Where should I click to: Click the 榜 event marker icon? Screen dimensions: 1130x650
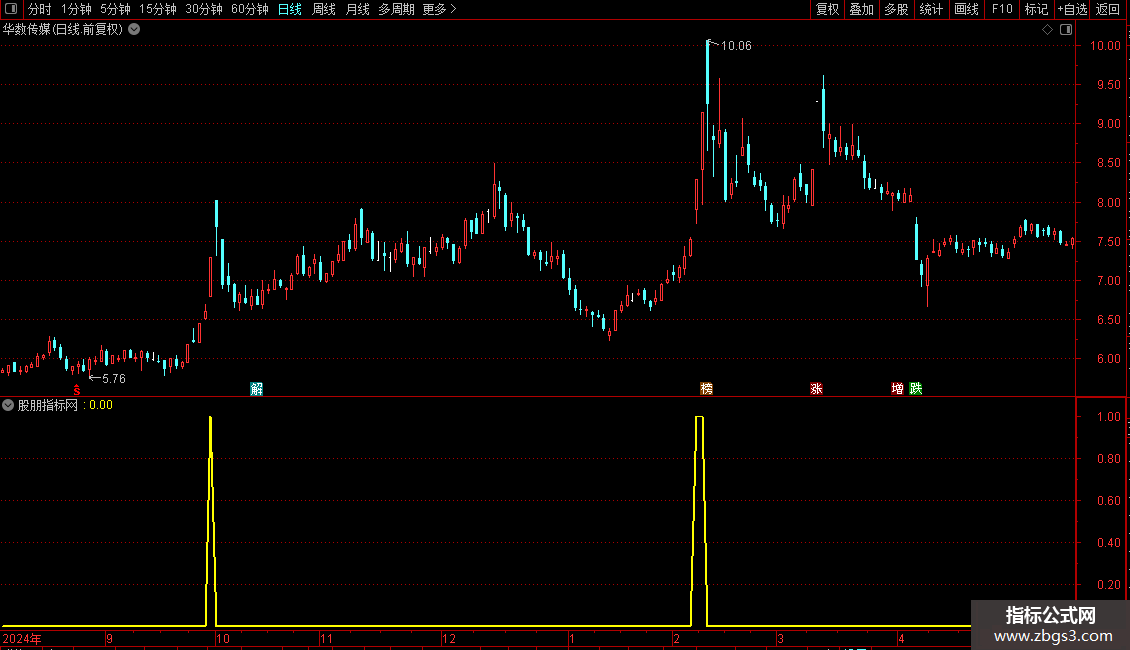[x=707, y=389]
